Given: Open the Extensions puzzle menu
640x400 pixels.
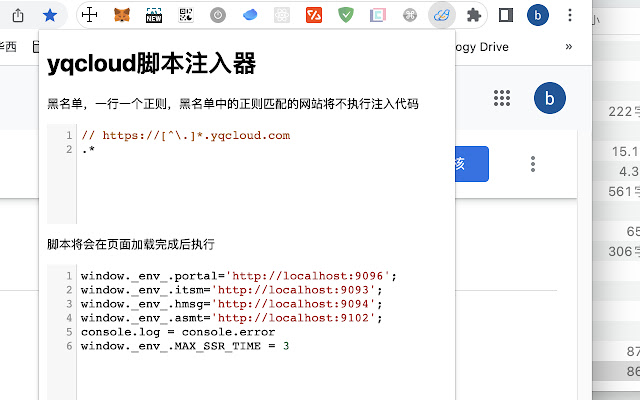Looking at the screenshot, I should tap(473, 16).
